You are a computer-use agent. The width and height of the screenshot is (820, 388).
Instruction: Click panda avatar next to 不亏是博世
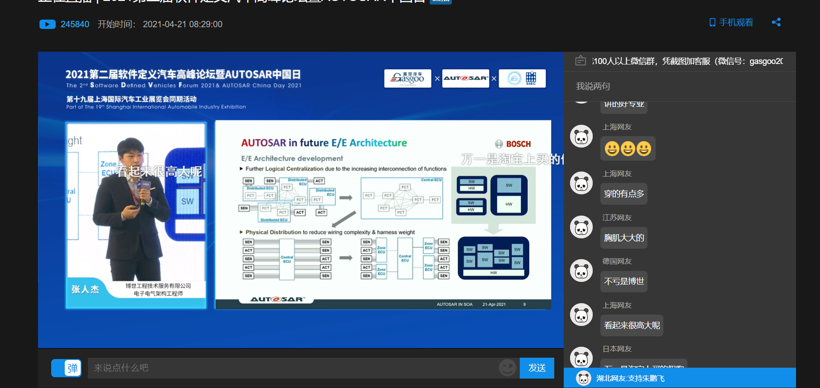tap(581, 270)
